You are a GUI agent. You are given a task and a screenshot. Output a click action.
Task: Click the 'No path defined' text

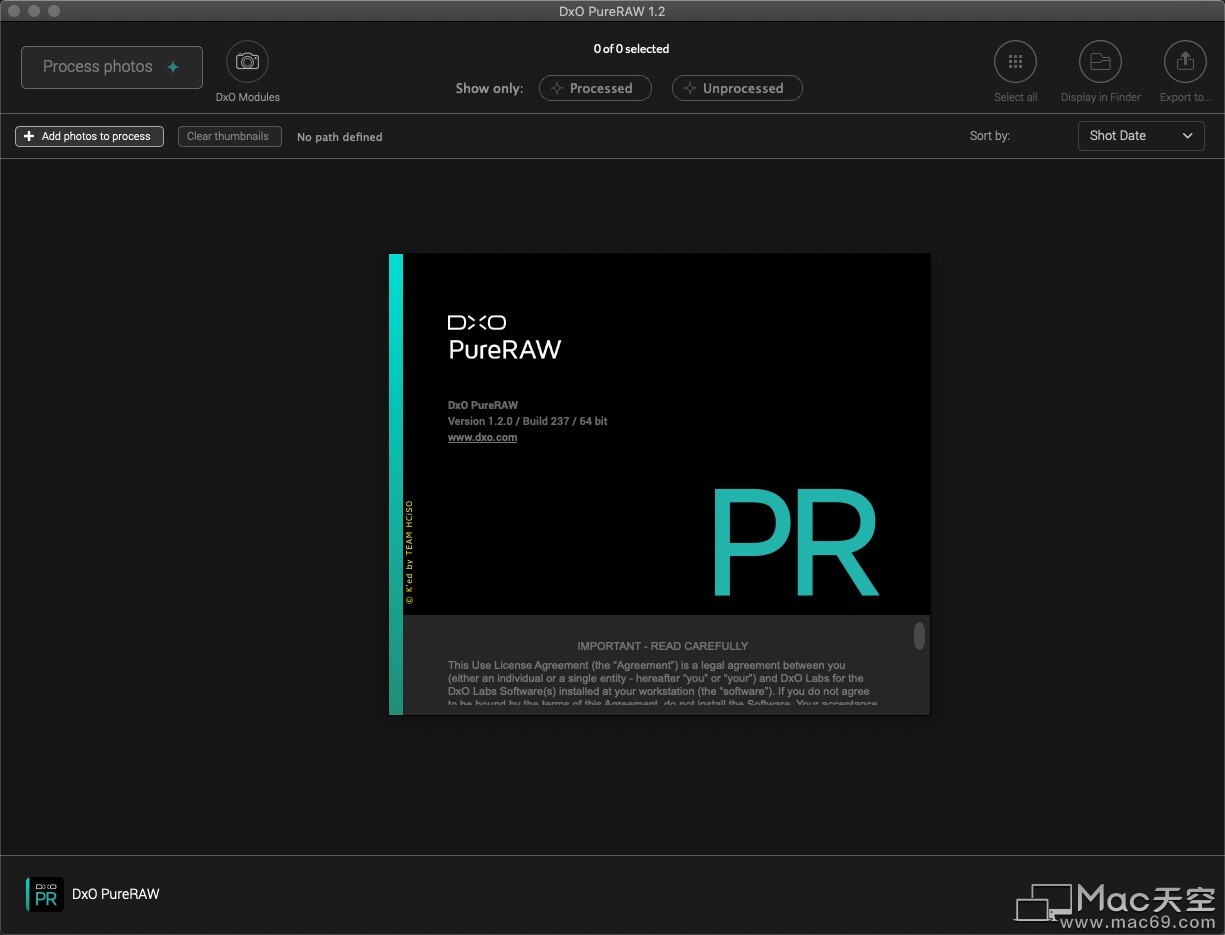[x=340, y=137]
